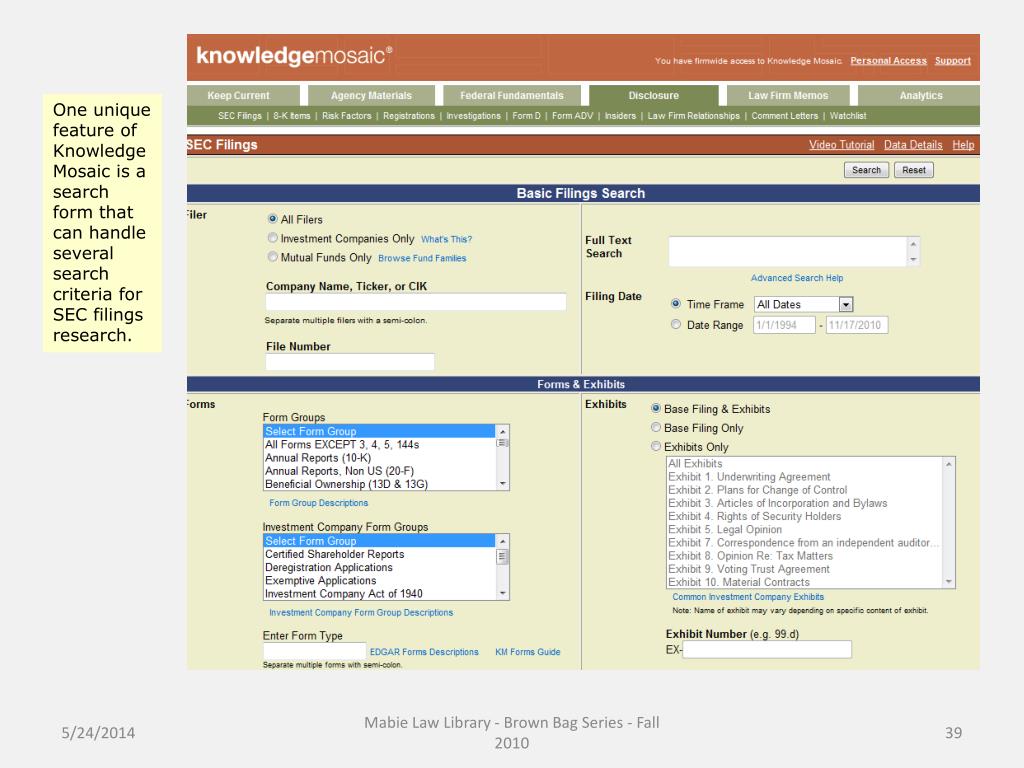Go to the Law Firm Memos tab
The height and width of the screenshot is (768, 1024).
(788, 95)
